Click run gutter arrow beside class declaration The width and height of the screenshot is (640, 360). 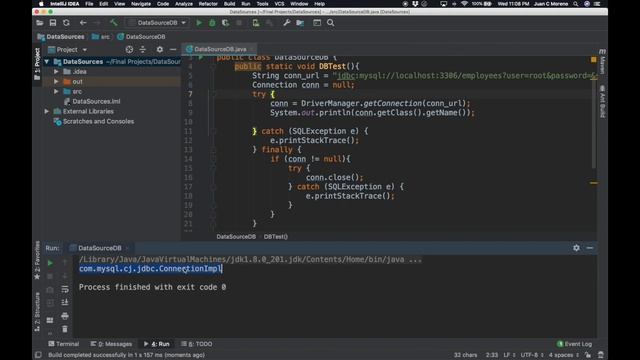(200, 57)
